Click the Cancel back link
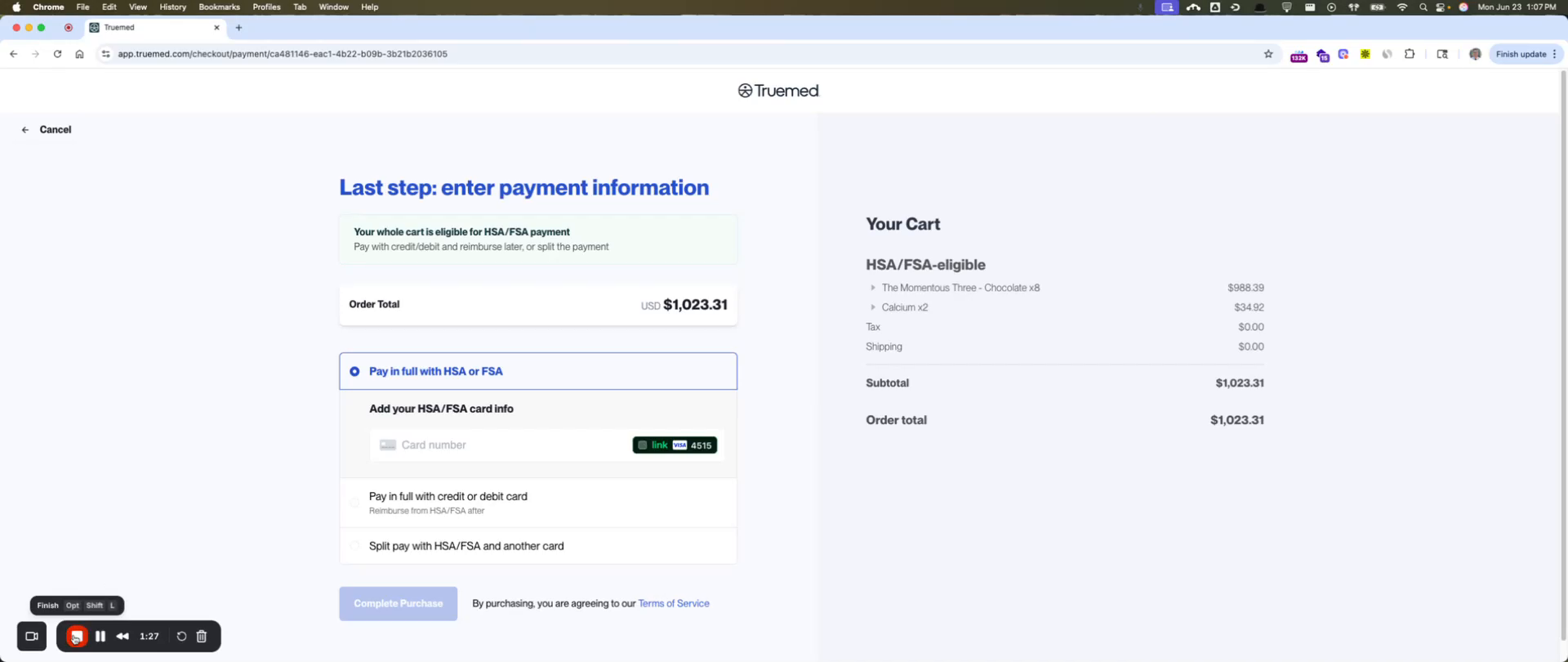Viewport: 1568px width, 662px height. [x=47, y=130]
